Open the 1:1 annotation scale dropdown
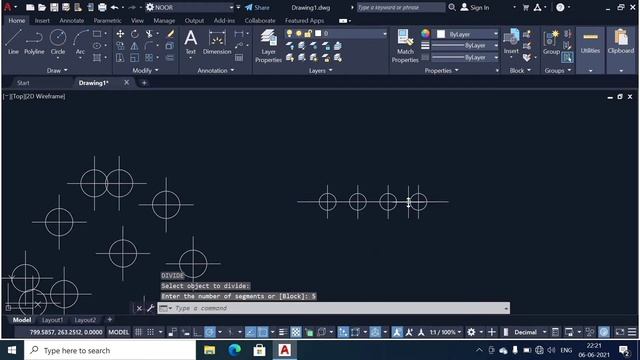The image size is (640, 360). click(x=446, y=332)
